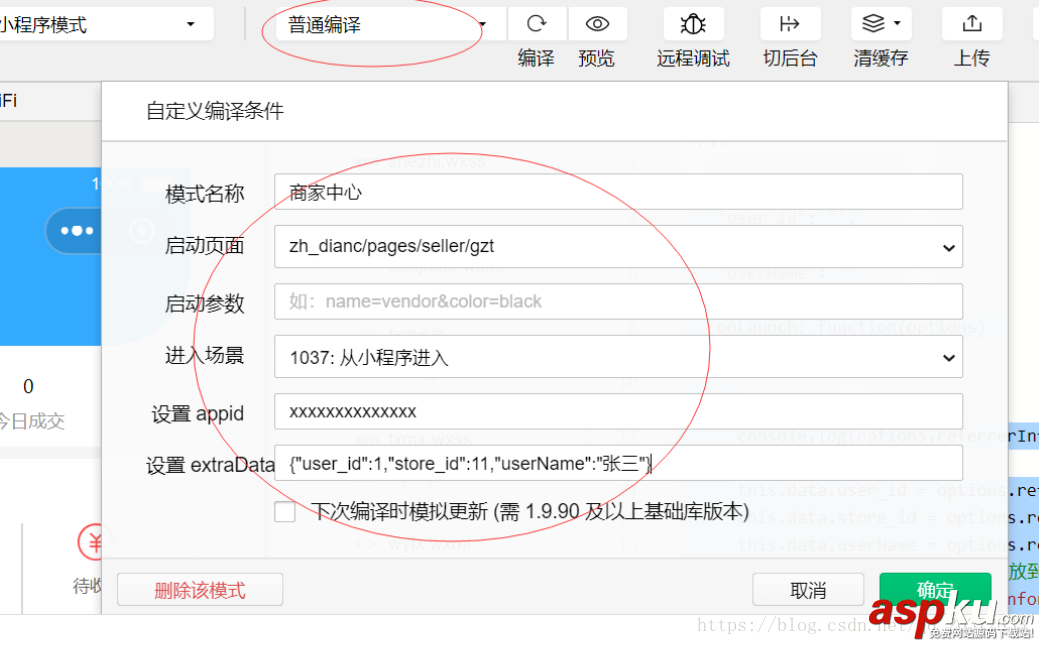
Task: Click the 模式名称 name input field
Action: pyautogui.click(x=617, y=191)
